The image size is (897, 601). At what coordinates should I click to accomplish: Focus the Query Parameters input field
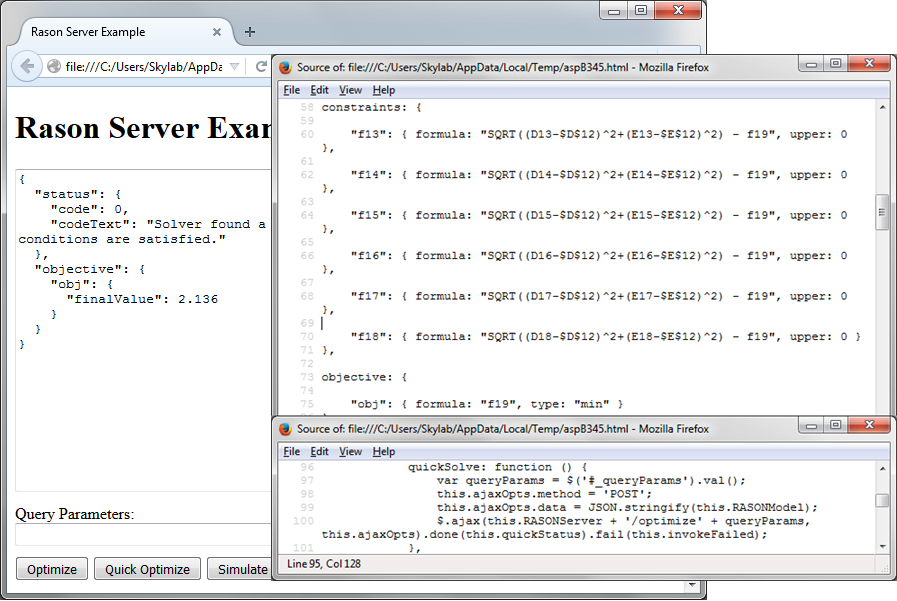(143, 535)
